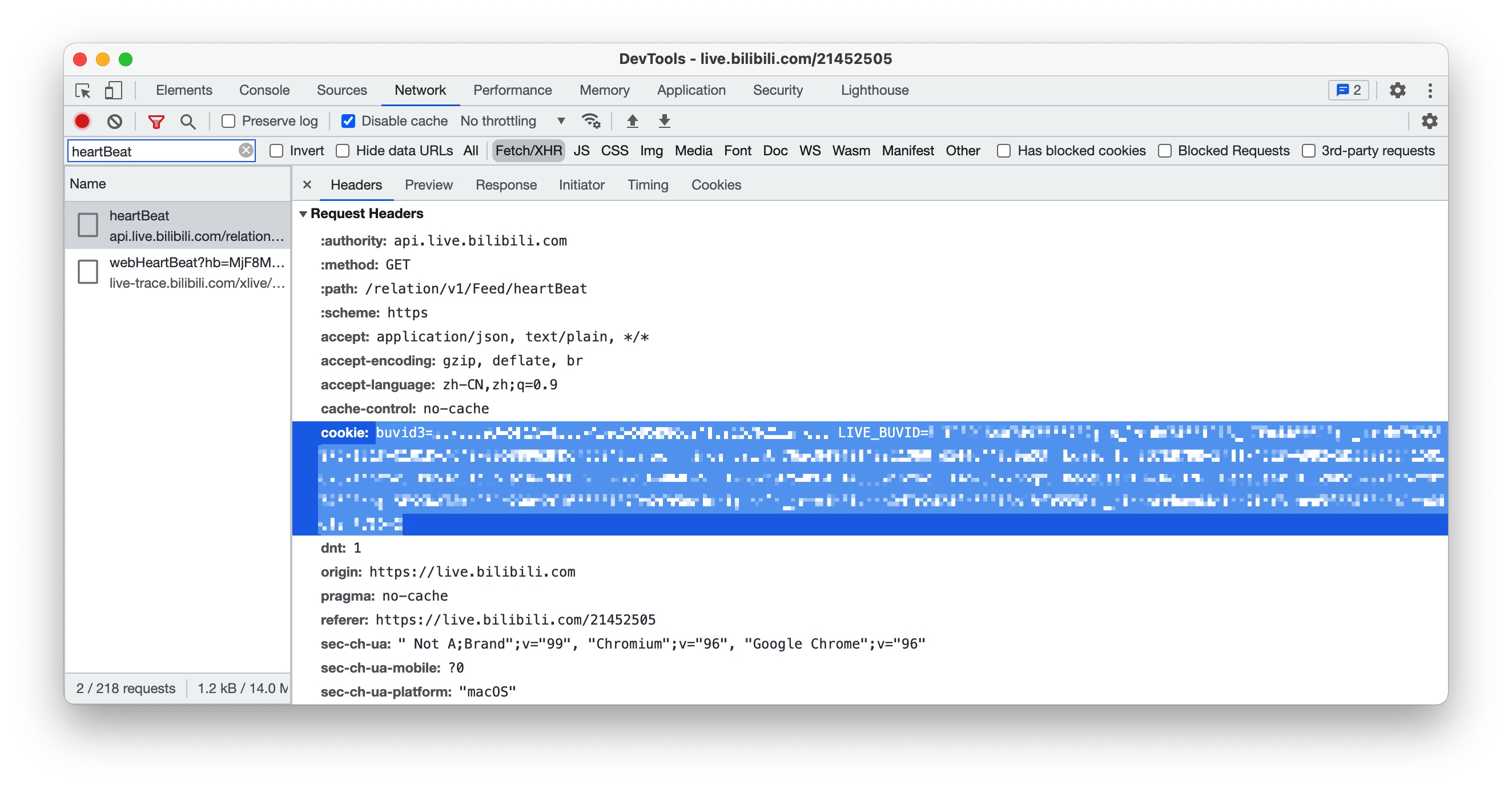This screenshot has height=789, width=1512.
Task: Collapse the Request Headers section
Action: [303, 214]
